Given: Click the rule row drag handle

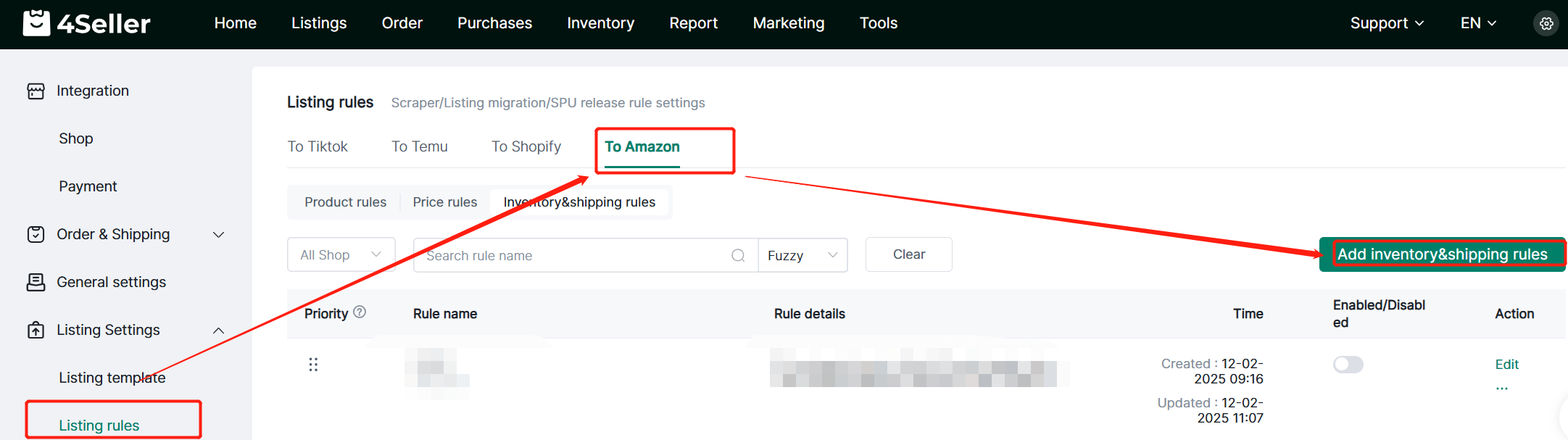Looking at the screenshot, I should coord(313,364).
